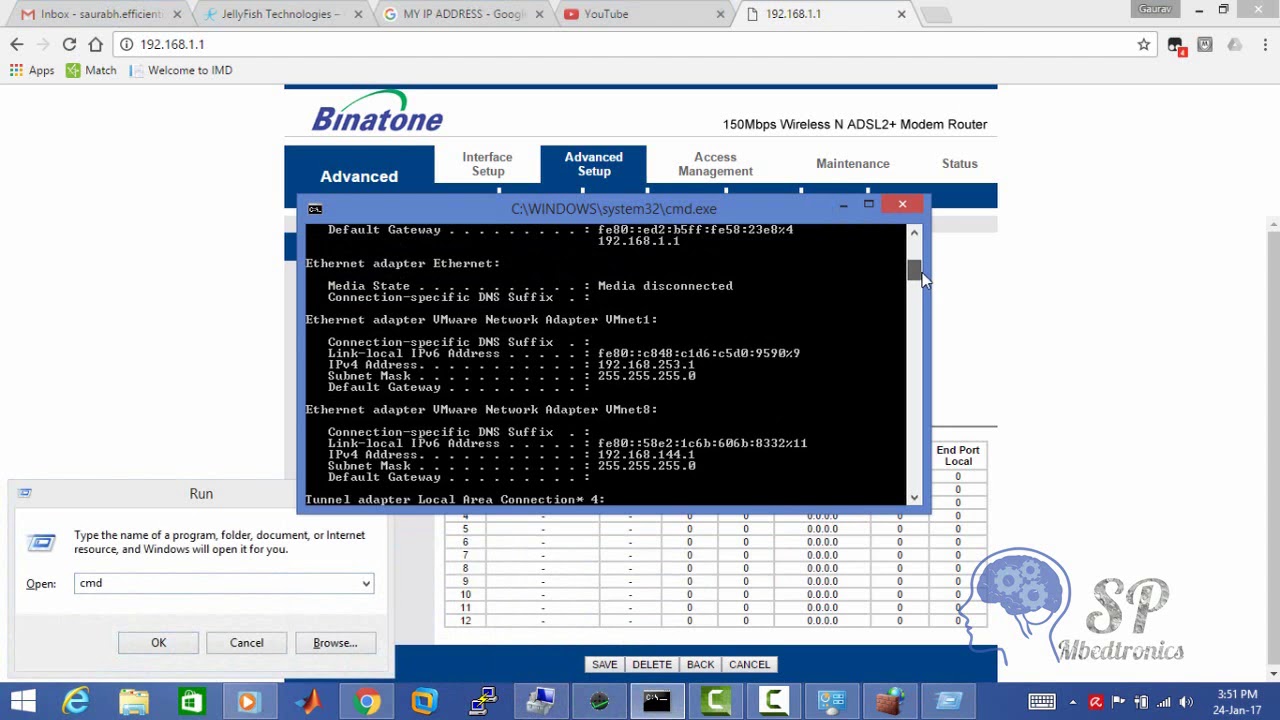Image resolution: width=1280 pixels, height=720 pixels.
Task: Click the SAVE button on router page
Action: pos(604,665)
